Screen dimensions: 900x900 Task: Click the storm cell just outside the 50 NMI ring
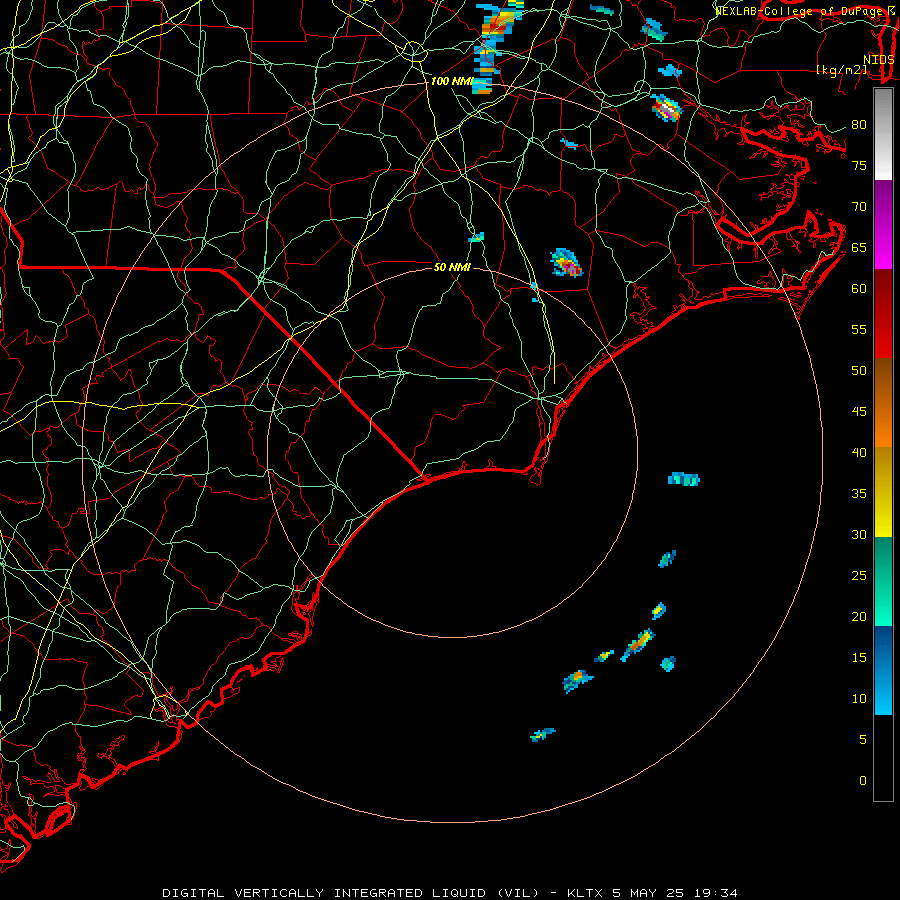point(567,263)
